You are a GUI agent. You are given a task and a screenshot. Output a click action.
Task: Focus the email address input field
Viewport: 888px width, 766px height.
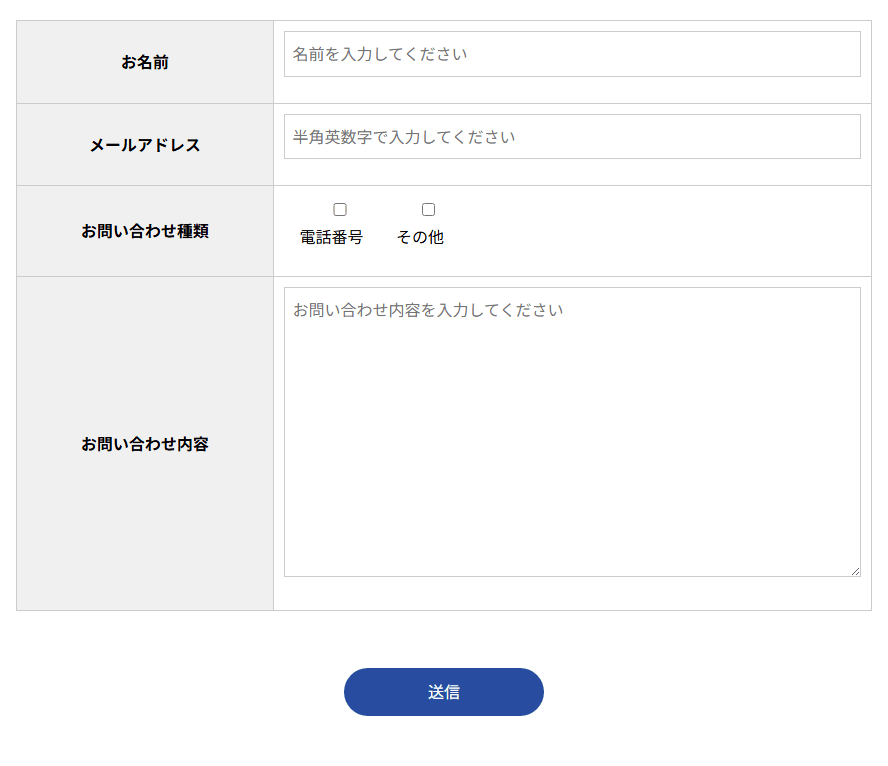572,136
